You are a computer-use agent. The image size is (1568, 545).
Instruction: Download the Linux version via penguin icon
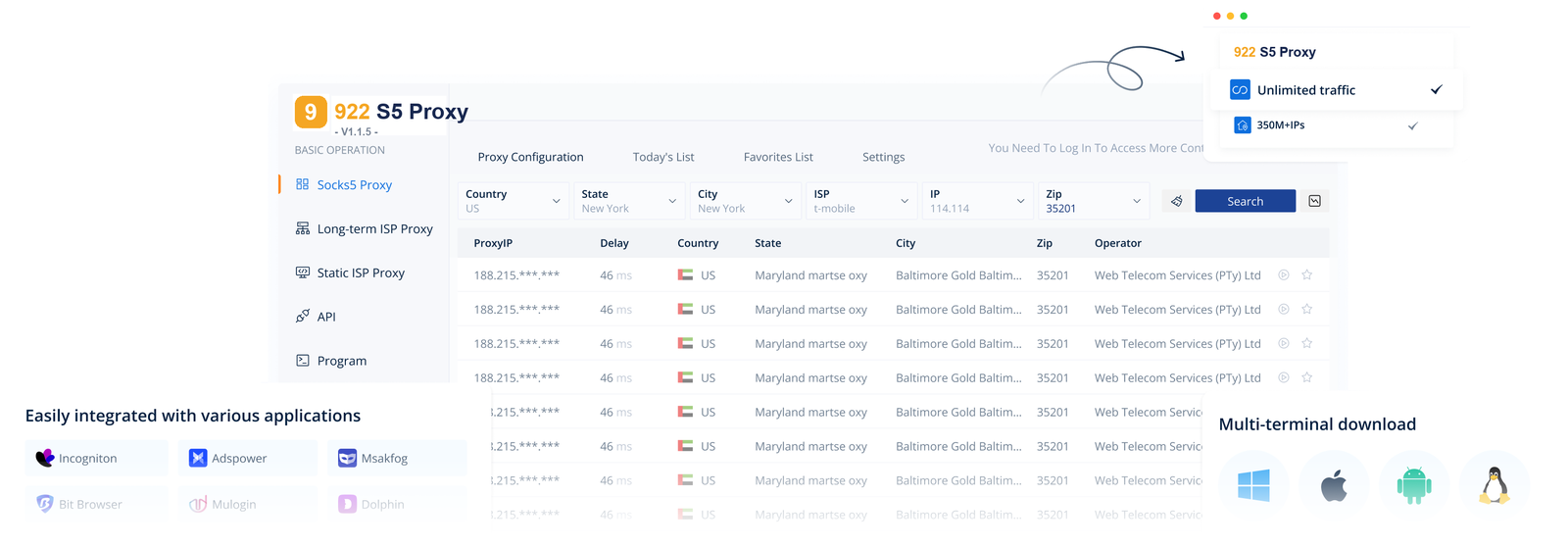[x=1494, y=485]
